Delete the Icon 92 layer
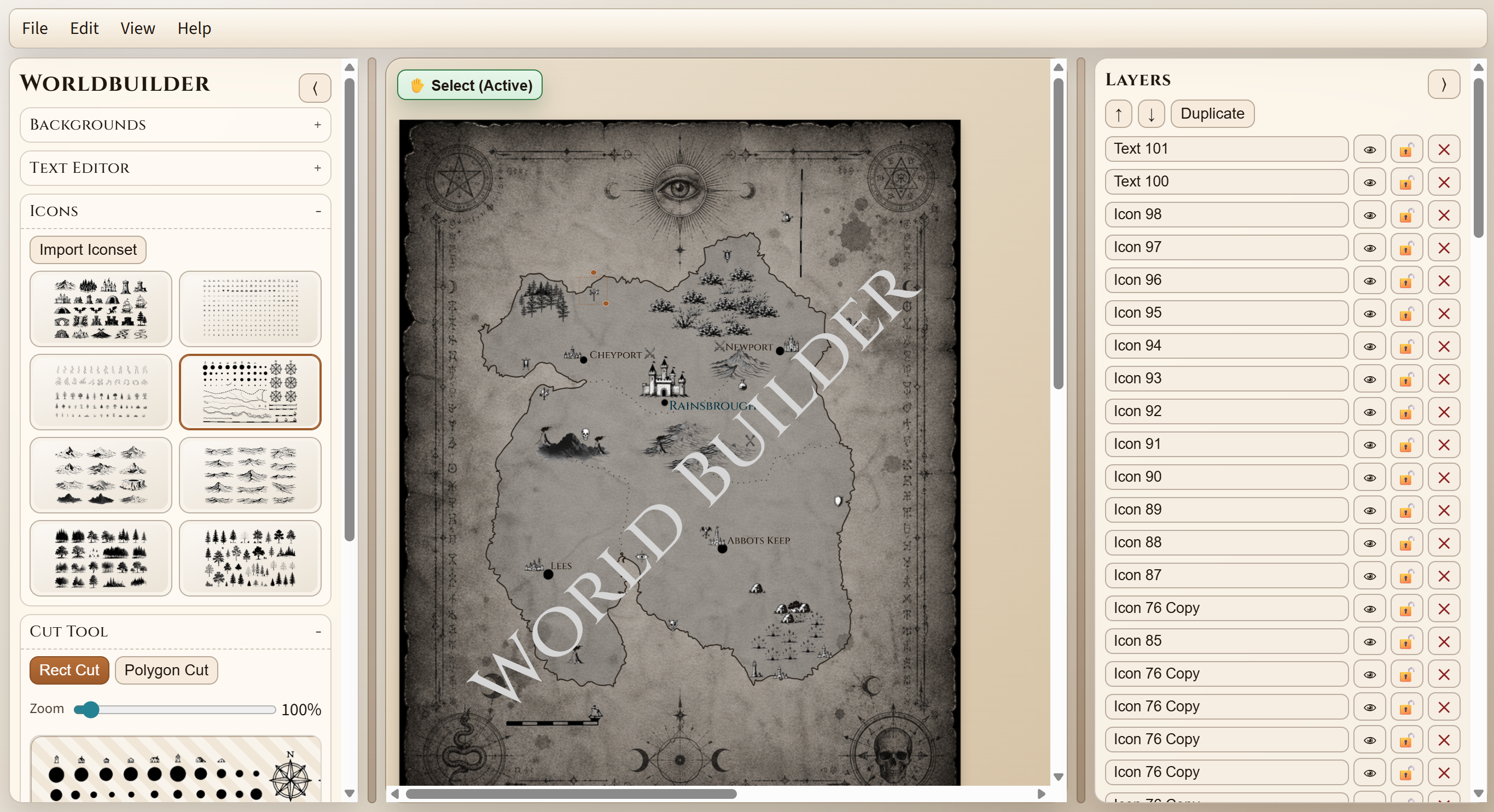The image size is (1494, 812). pos(1444,412)
